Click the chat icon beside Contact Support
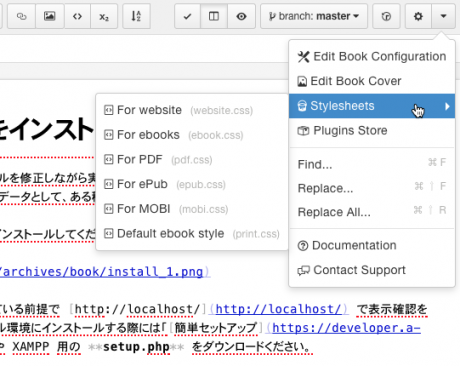The image size is (460, 366). coord(303,270)
